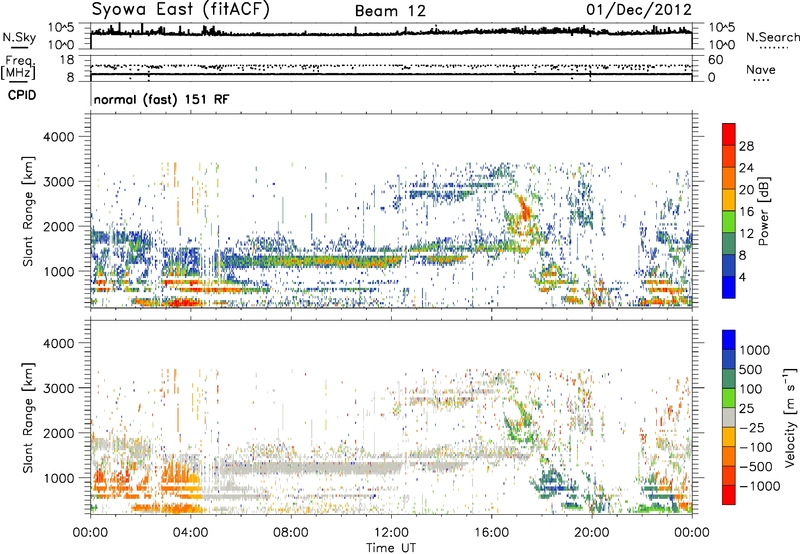Screen dimensions: 800x554
Task: Click the '60' label on the right of frequency panel
Action: (716, 60)
